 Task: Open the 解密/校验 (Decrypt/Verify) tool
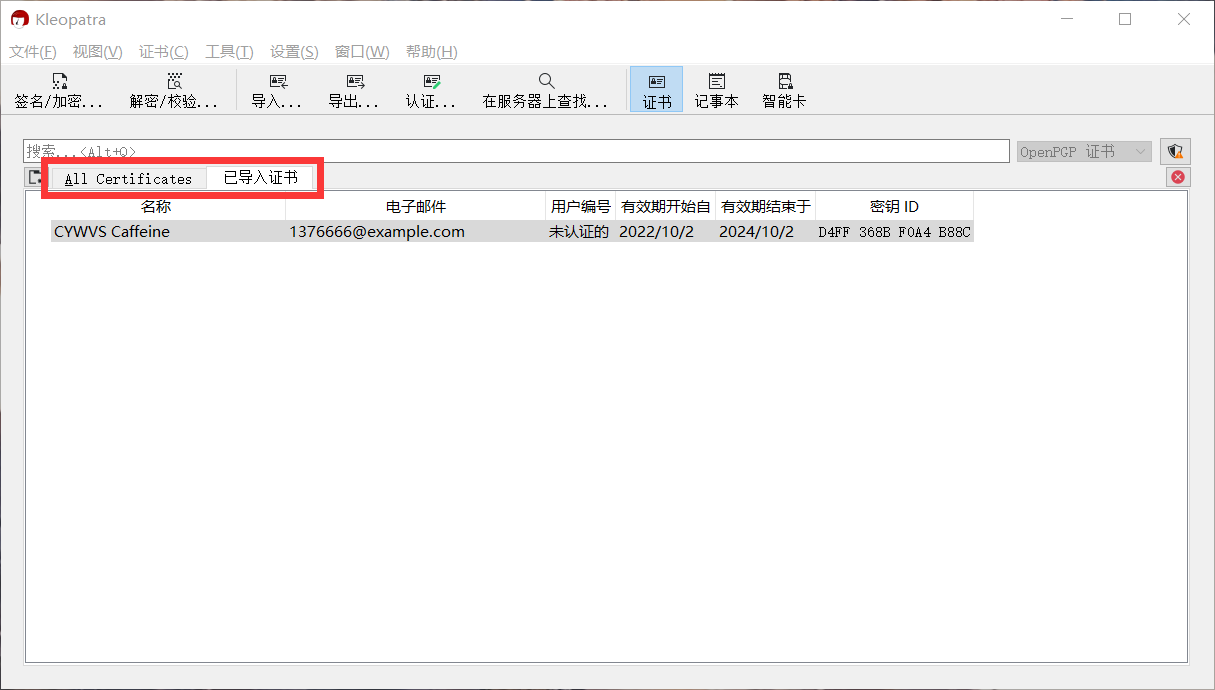[x=174, y=89]
